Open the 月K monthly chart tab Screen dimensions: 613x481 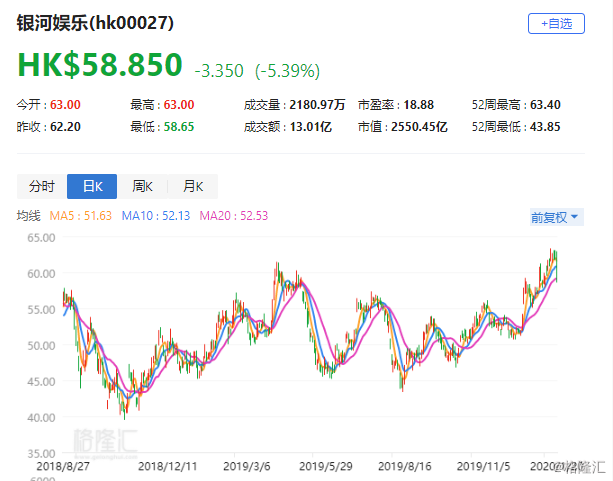pyautogui.click(x=193, y=186)
